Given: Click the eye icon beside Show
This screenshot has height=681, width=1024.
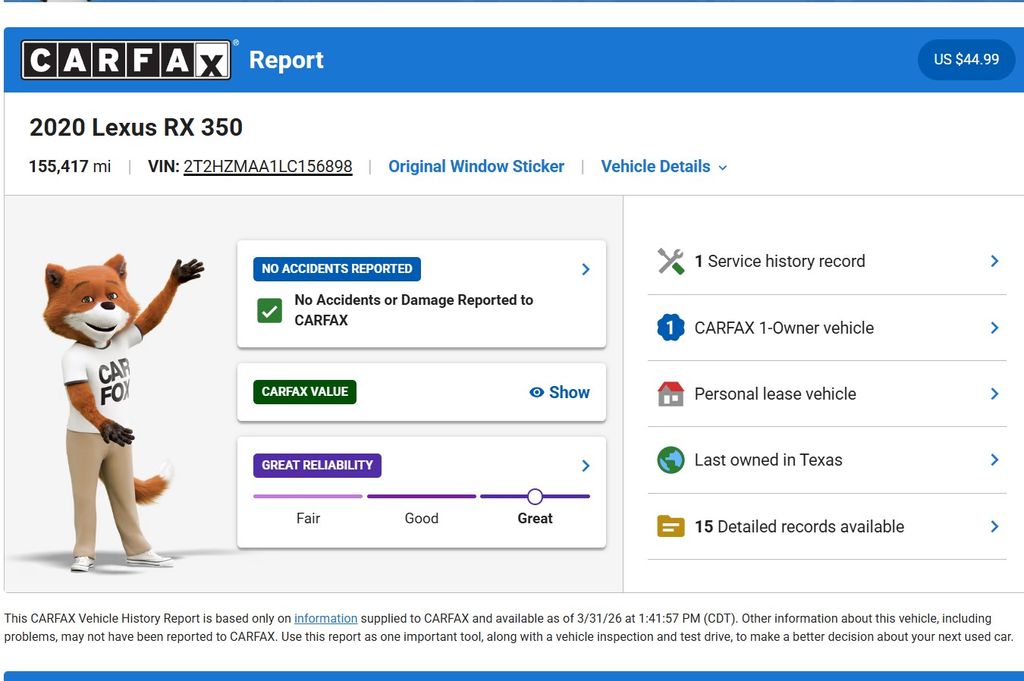Looking at the screenshot, I should coord(537,393).
